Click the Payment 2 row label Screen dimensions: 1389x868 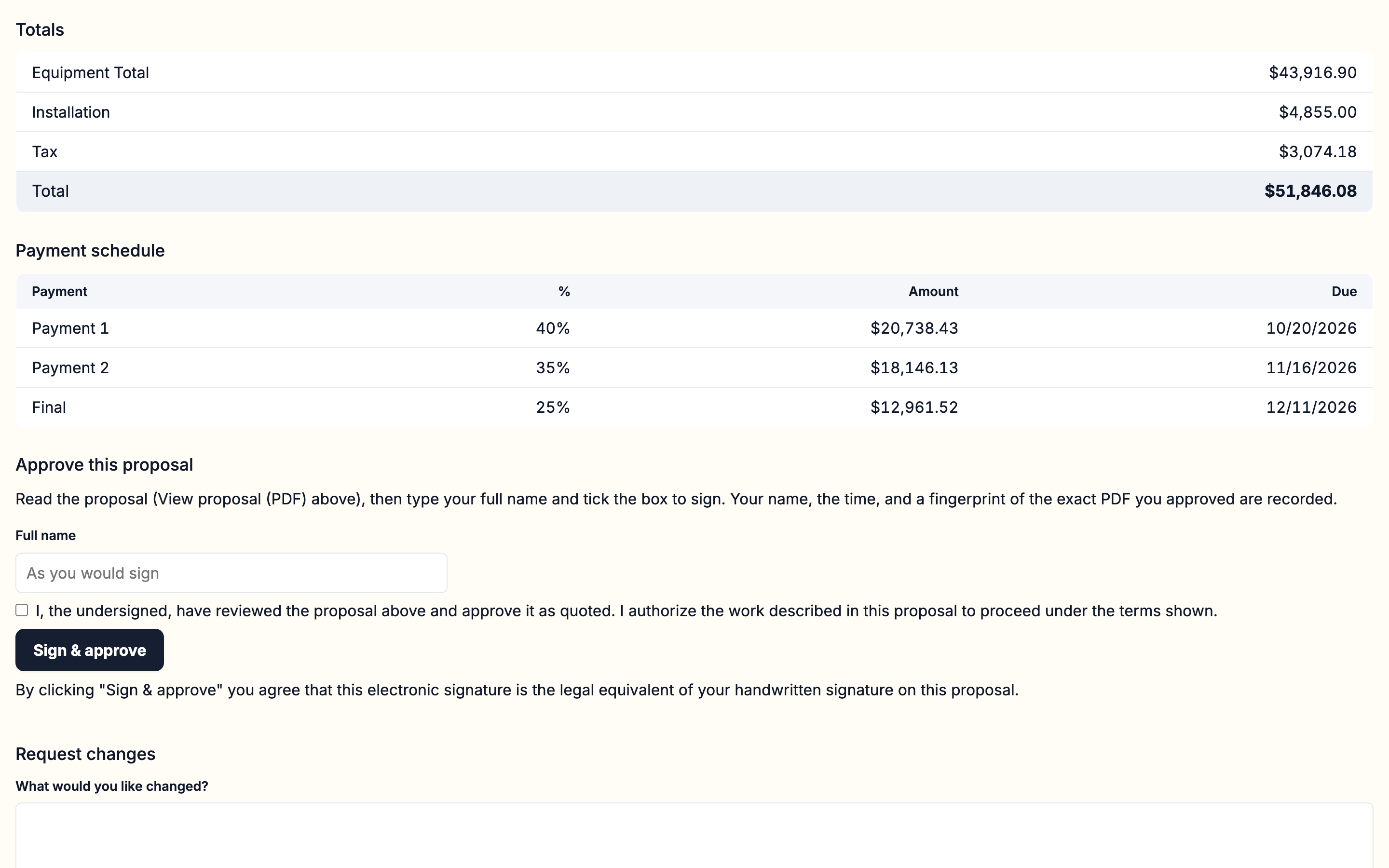pyautogui.click(x=70, y=368)
